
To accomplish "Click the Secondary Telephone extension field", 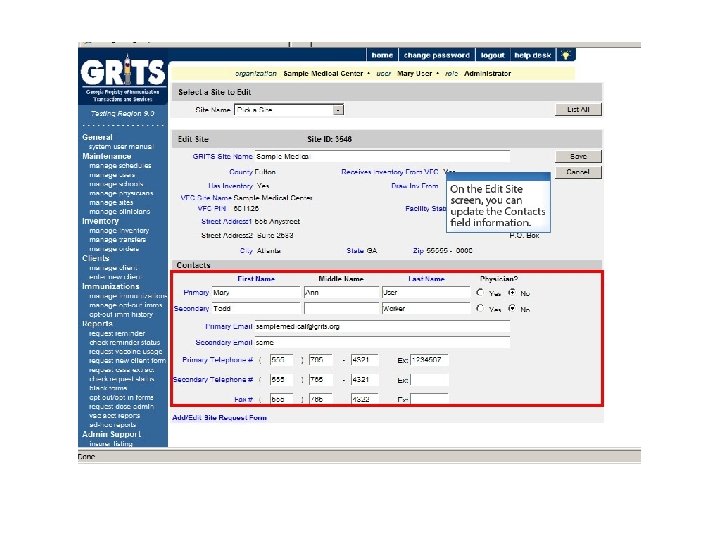I will [429, 380].
